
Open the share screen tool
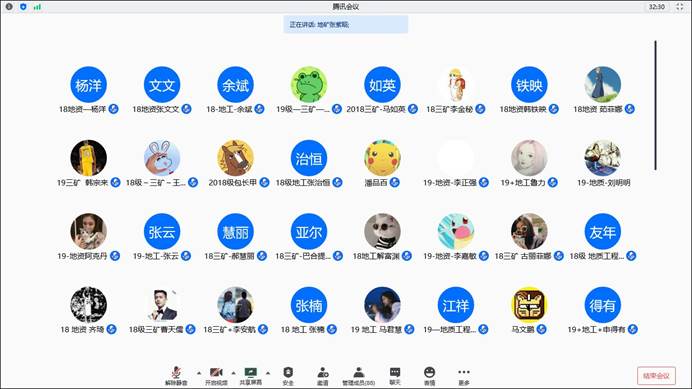coord(251,376)
